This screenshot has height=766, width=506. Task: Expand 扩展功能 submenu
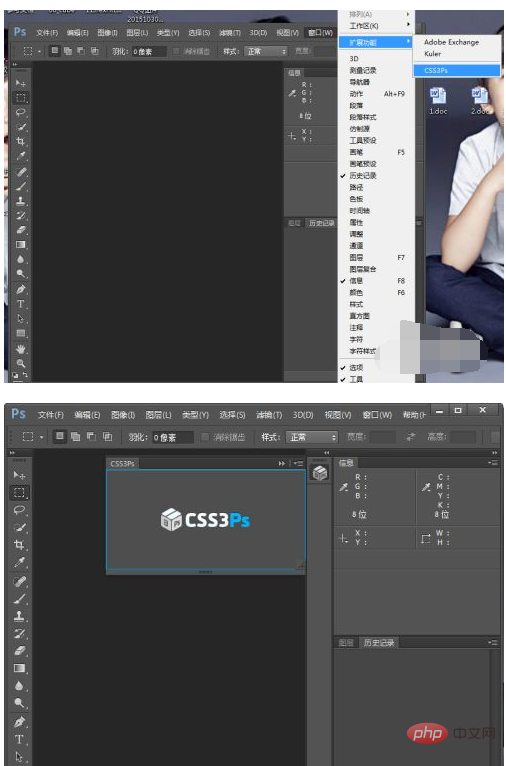tap(377, 43)
